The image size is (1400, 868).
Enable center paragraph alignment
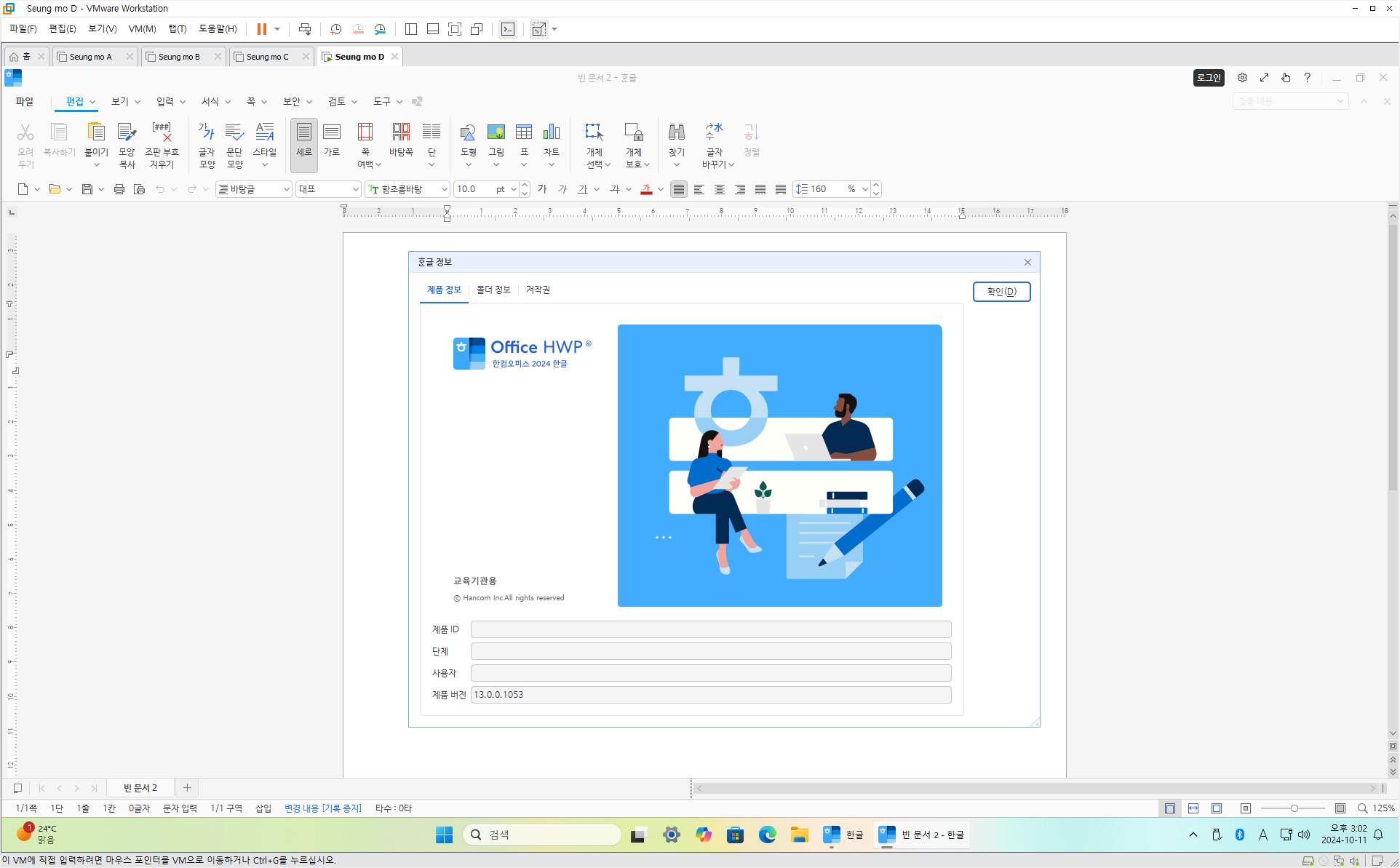(720, 189)
